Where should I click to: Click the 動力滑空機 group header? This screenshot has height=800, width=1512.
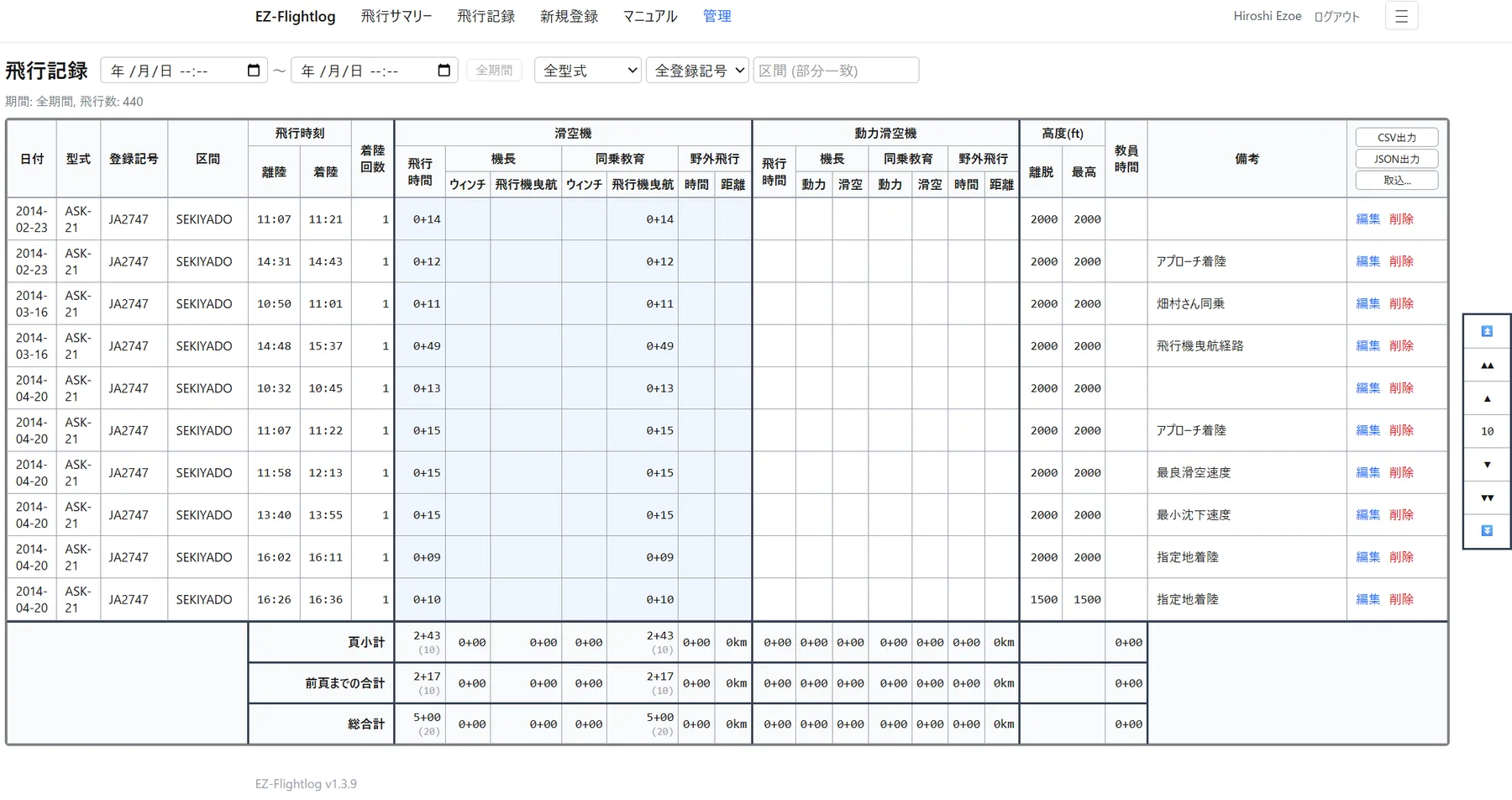click(x=885, y=134)
